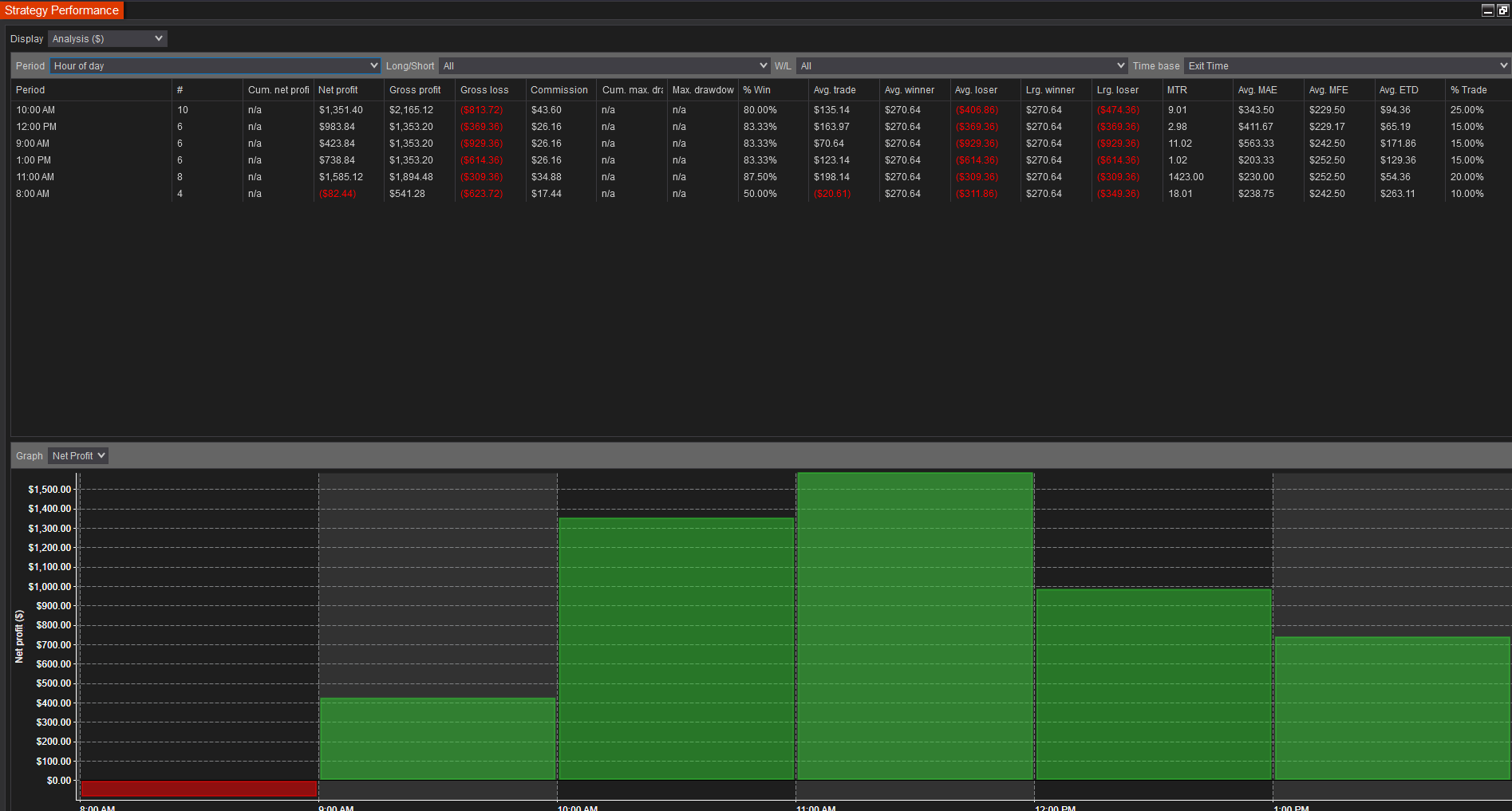Sort by Lrg. loser column header
Screen dimensions: 1512x811
coord(1126,90)
